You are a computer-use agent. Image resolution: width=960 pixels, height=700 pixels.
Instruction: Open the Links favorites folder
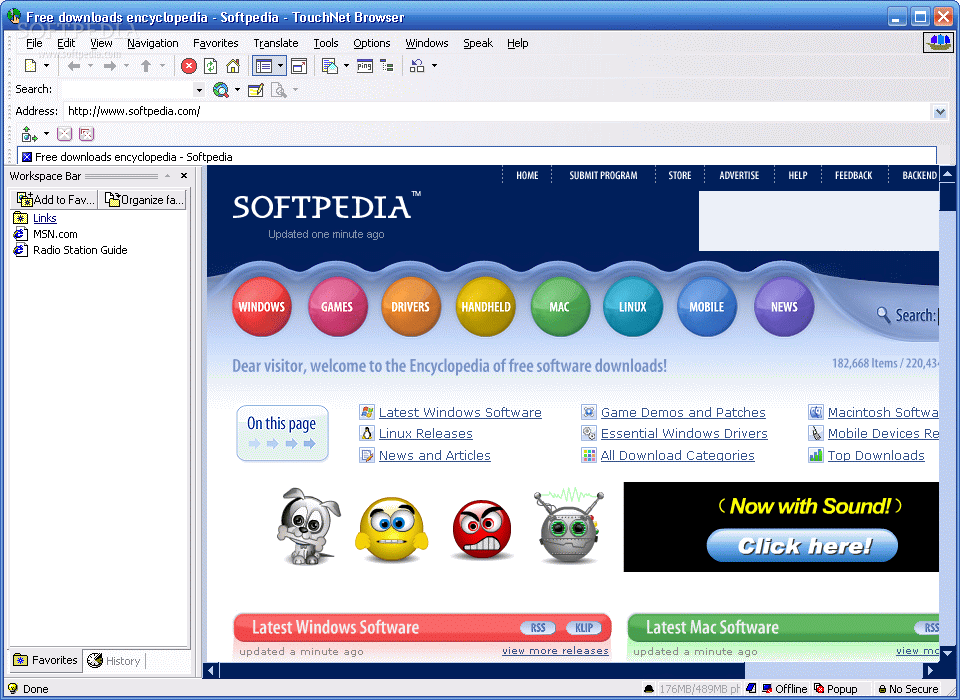coord(45,218)
